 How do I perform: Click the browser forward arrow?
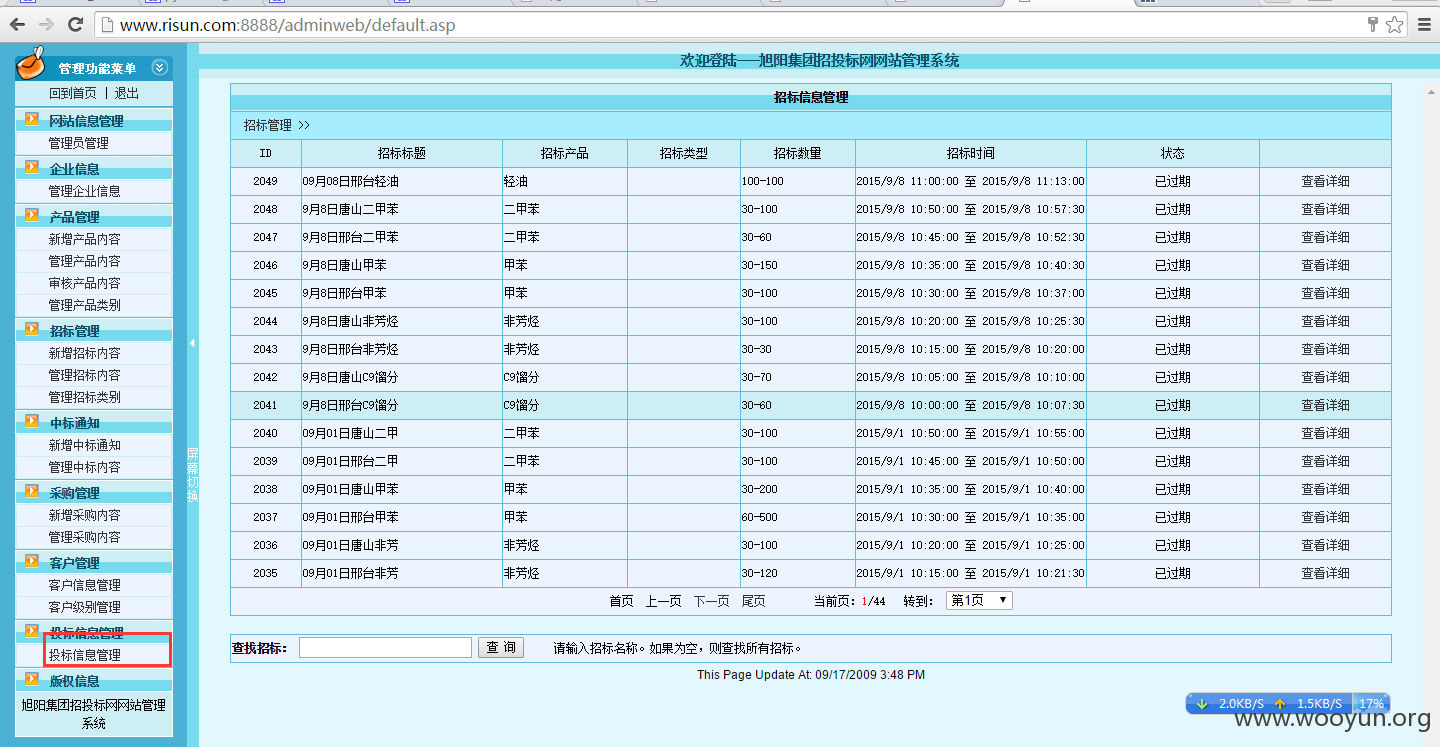47,24
